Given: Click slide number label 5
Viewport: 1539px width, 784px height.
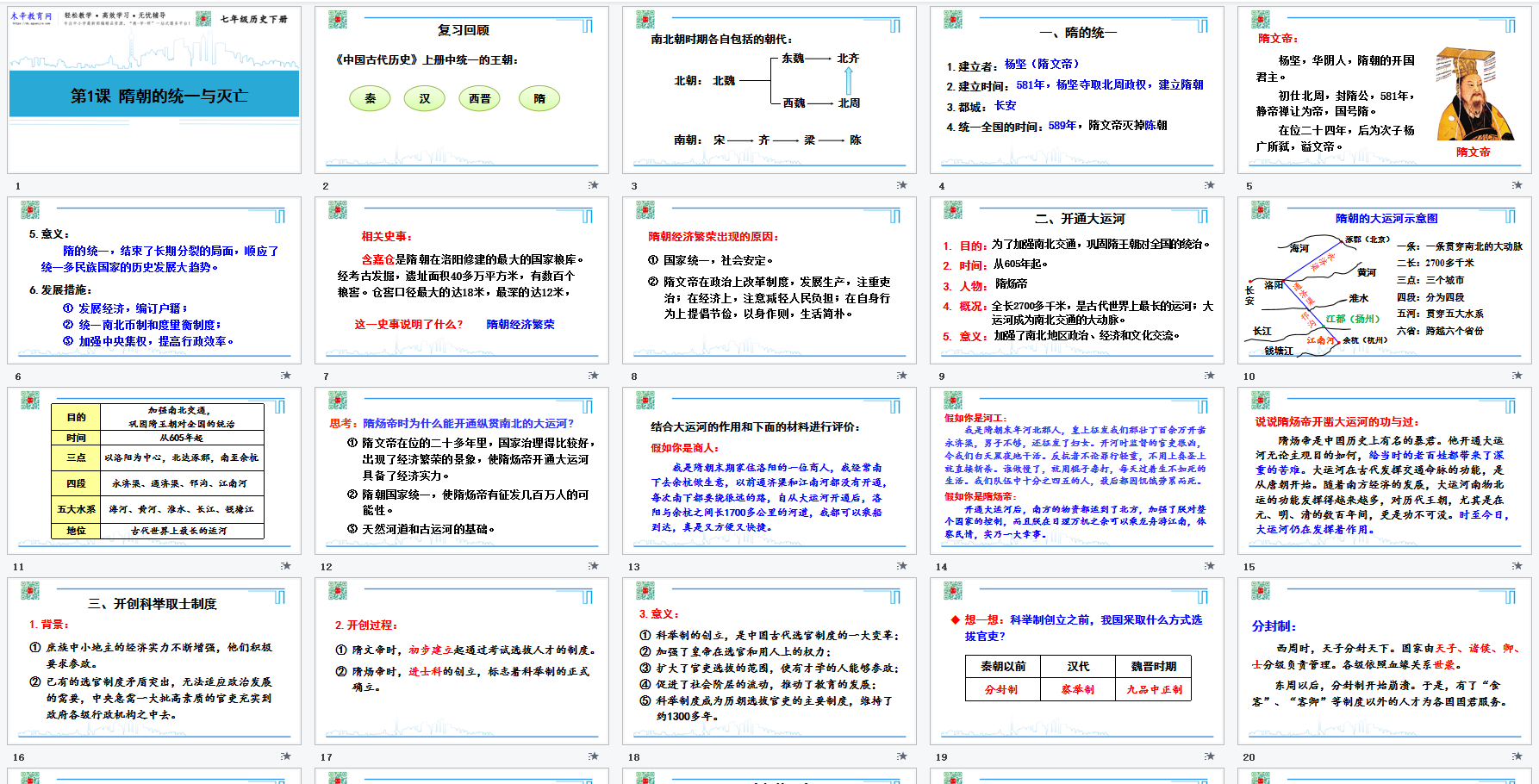Looking at the screenshot, I should tap(1249, 186).
